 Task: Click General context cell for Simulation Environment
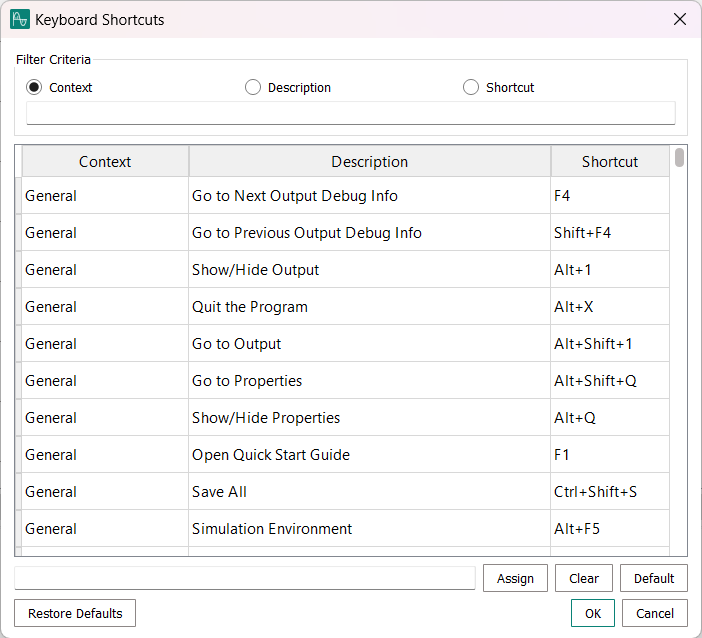tap(105, 529)
